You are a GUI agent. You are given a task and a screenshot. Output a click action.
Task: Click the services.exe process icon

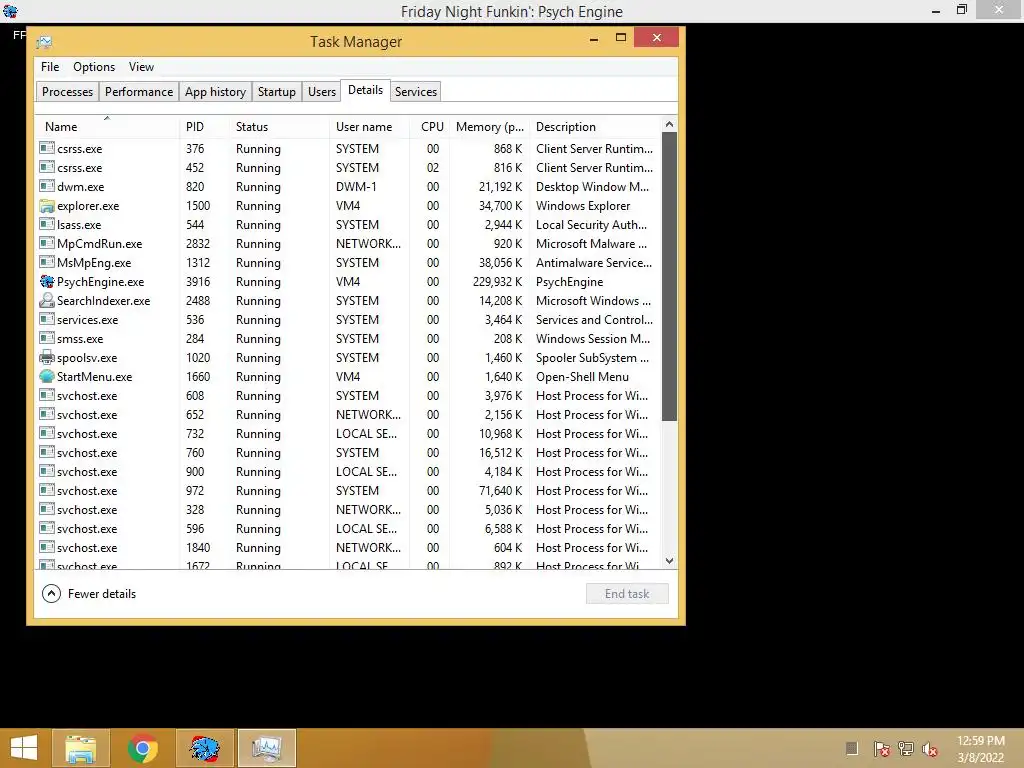[47, 319]
